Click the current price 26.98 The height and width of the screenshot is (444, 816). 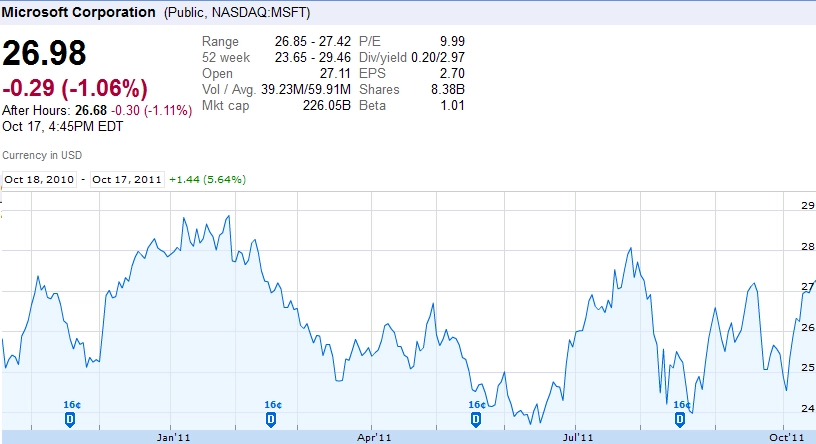point(44,53)
